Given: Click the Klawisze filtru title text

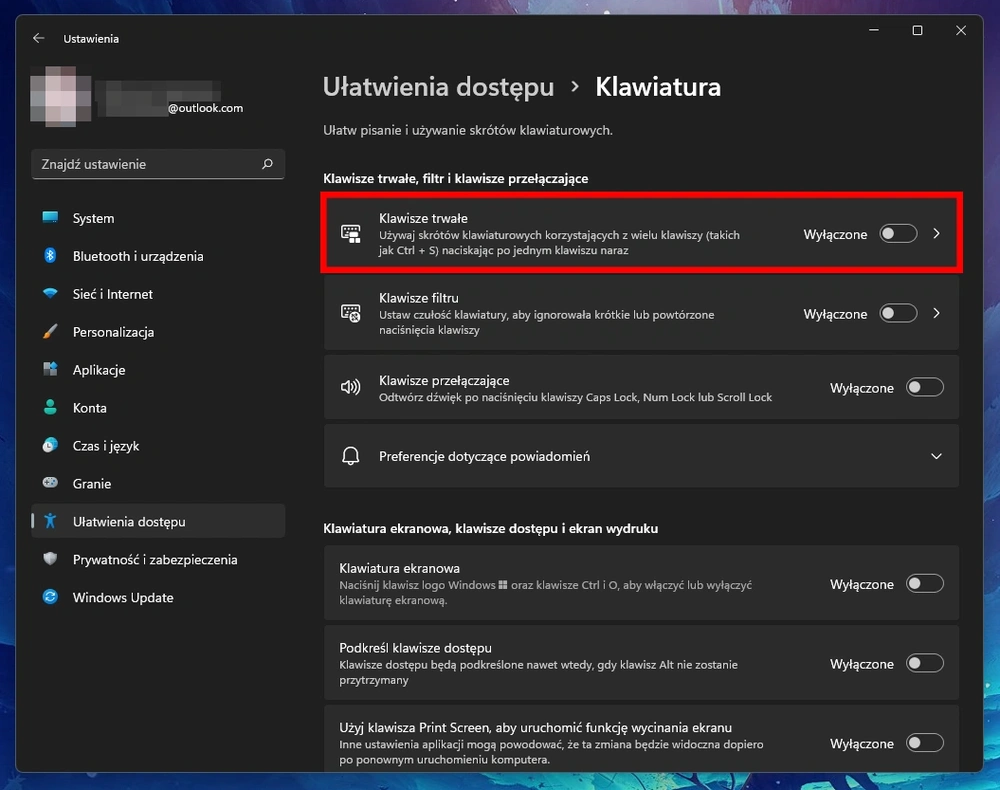Looking at the screenshot, I should click(418, 298).
